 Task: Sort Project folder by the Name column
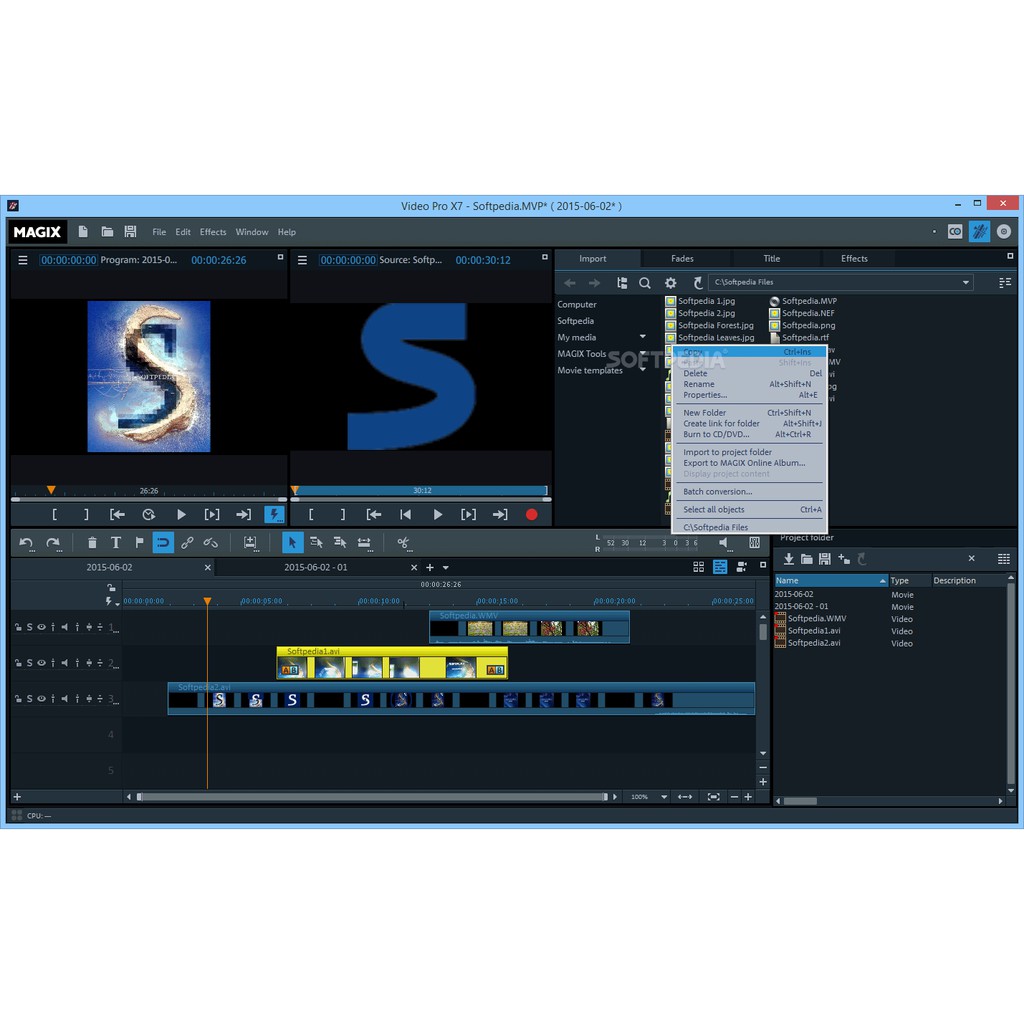[x=831, y=581]
